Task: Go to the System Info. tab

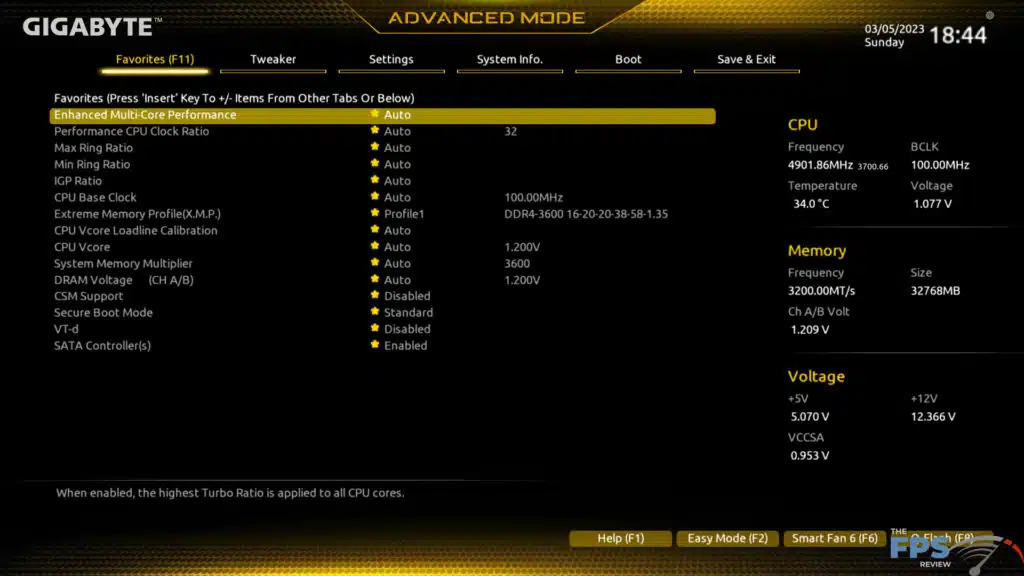Action: (509, 59)
